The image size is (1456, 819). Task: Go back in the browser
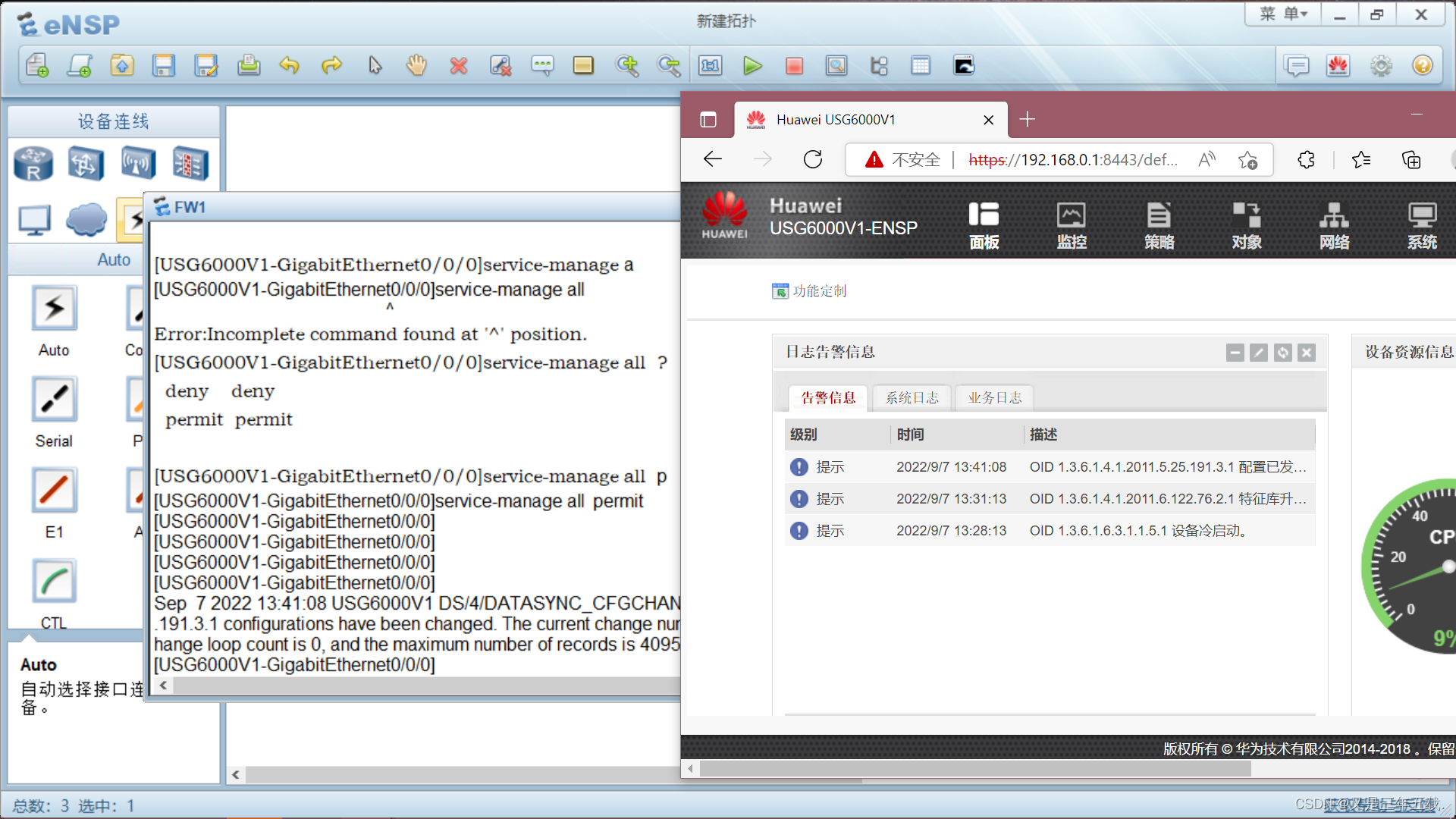pos(713,159)
